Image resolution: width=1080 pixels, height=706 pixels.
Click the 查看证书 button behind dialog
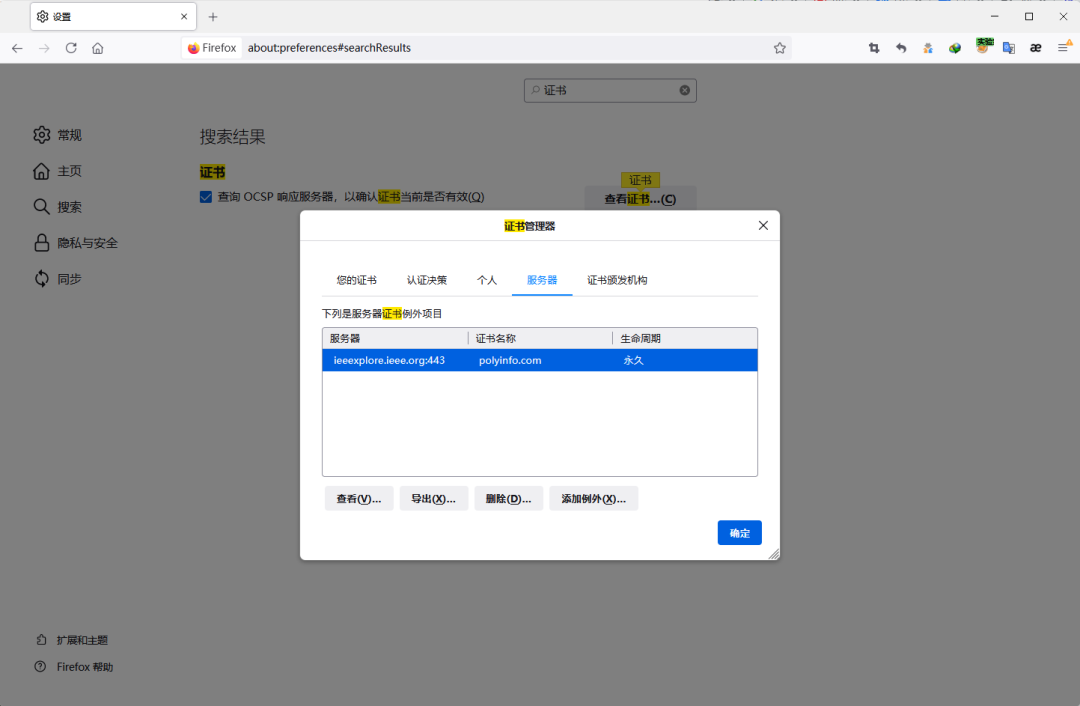click(640, 199)
